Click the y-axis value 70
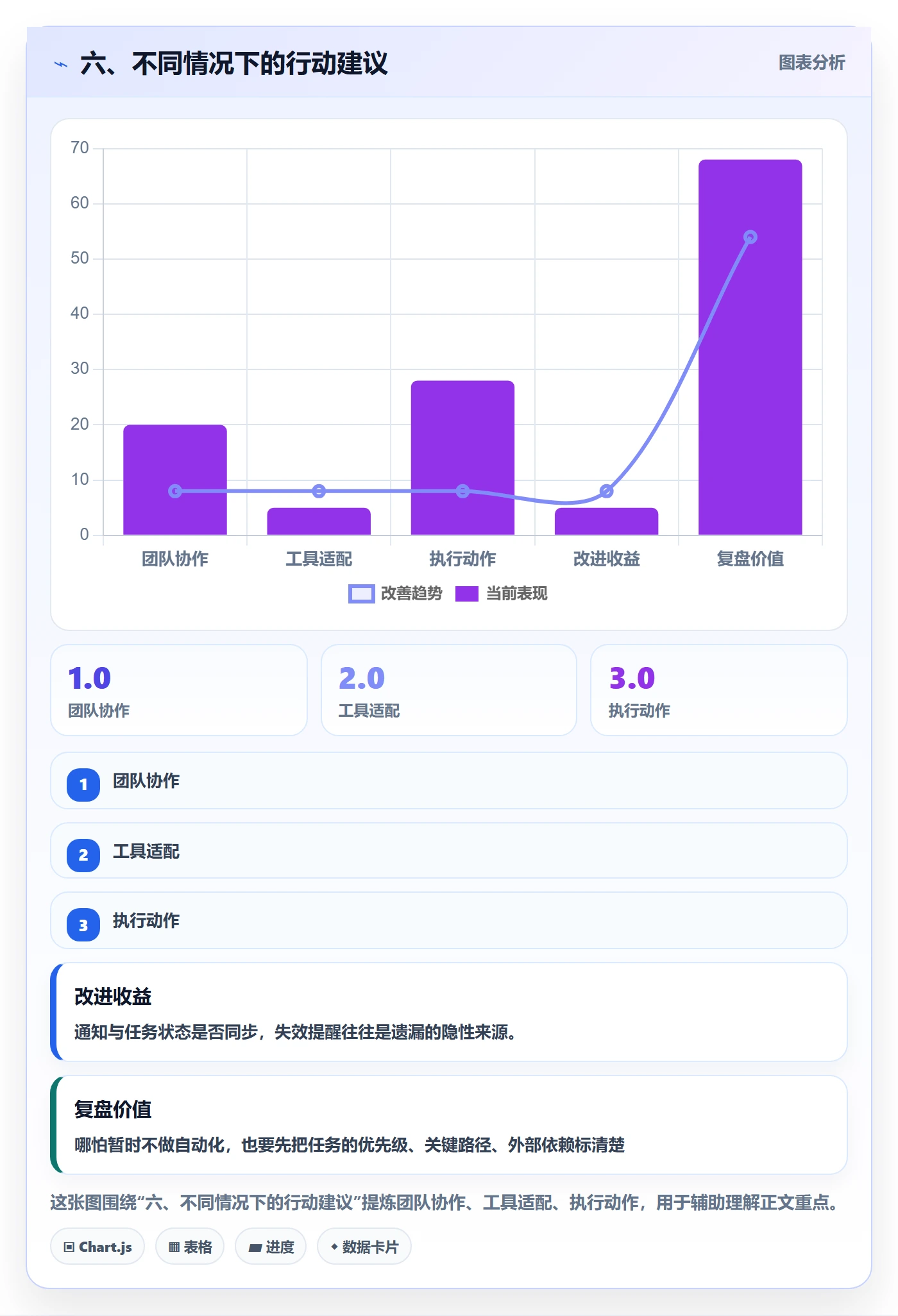The image size is (898, 1316). click(x=80, y=148)
